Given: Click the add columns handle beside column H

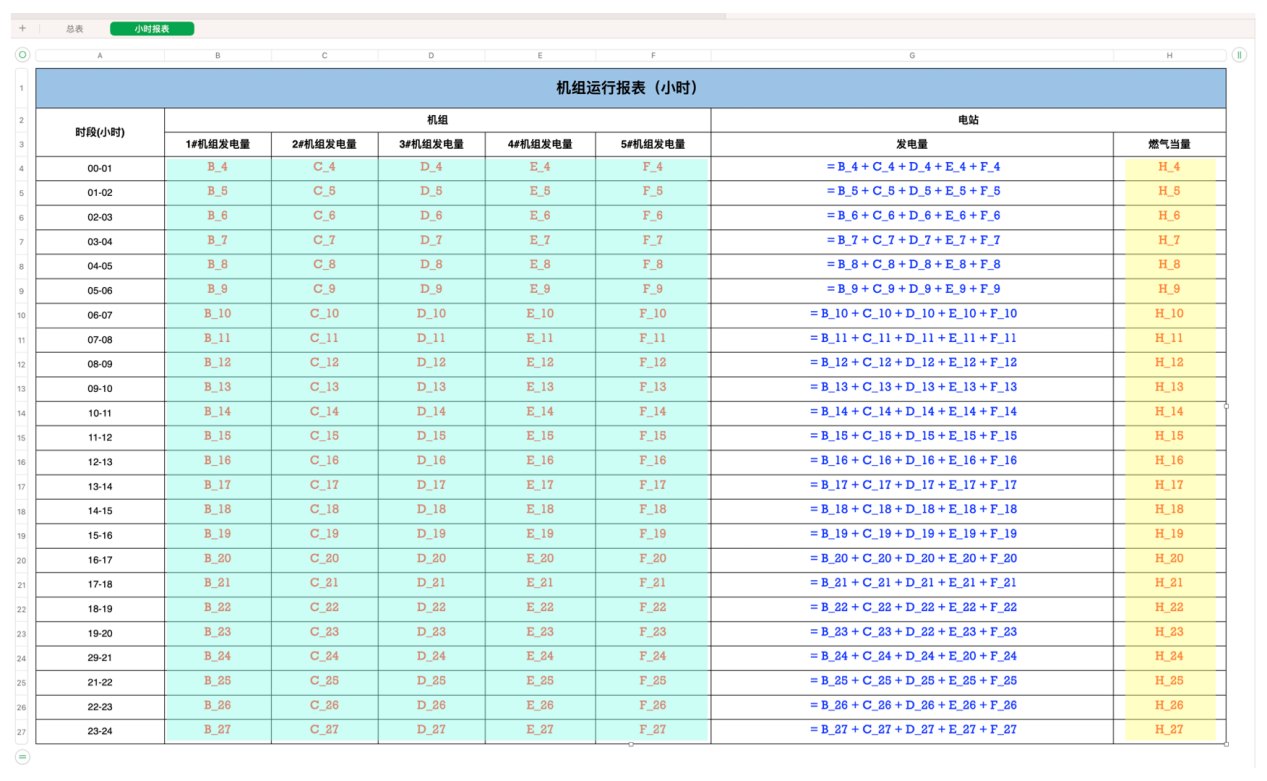Looking at the screenshot, I should tap(1239, 55).
